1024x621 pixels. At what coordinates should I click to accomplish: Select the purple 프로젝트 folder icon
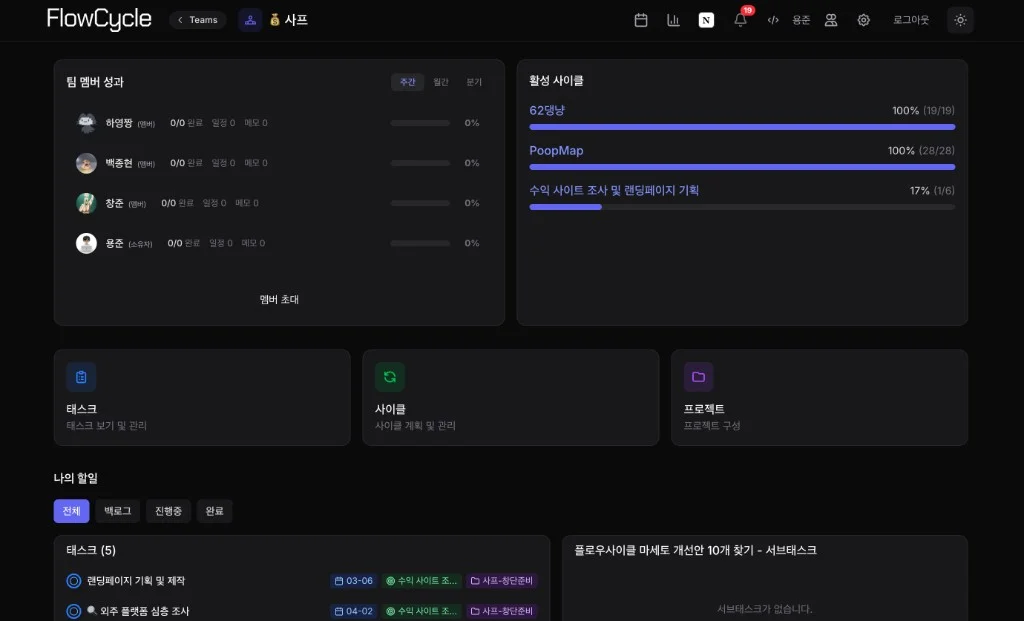tap(698, 377)
